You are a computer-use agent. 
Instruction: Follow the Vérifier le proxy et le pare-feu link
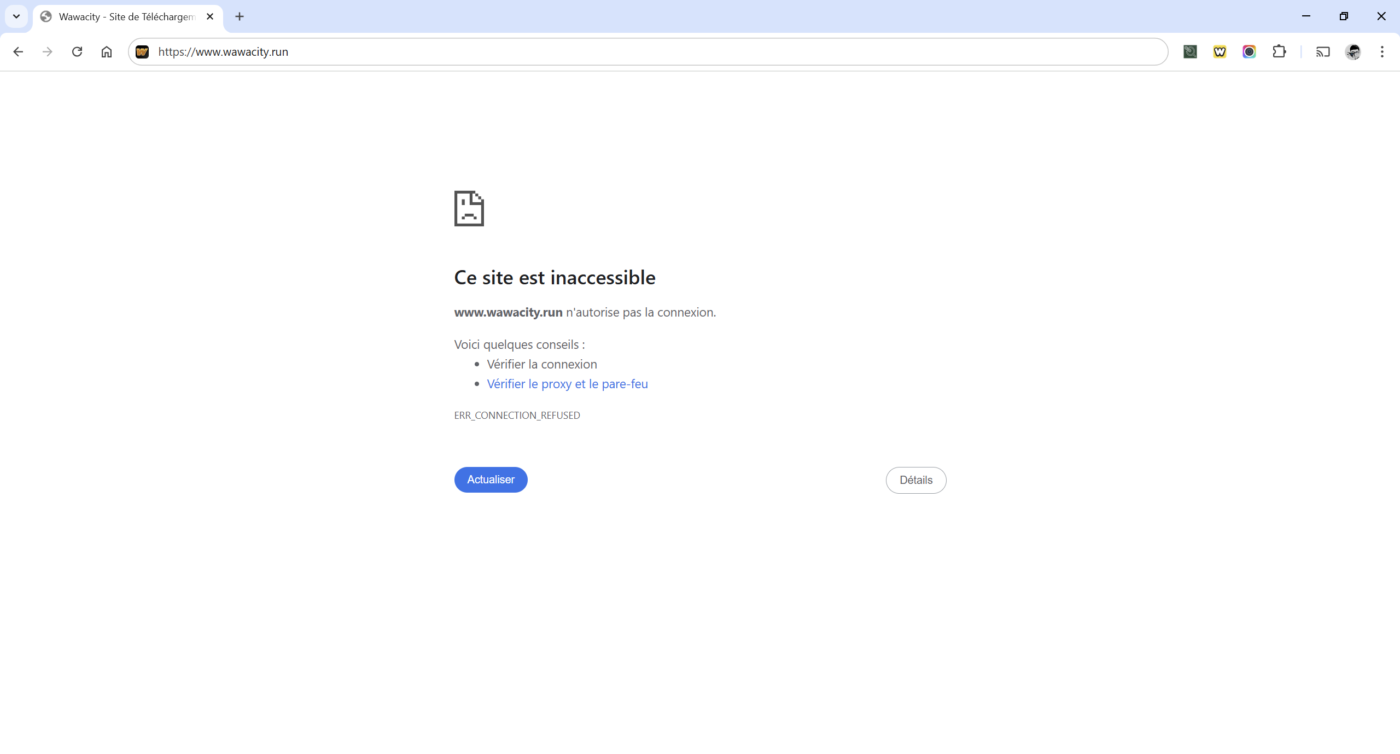pyautogui.click(x=567, y=384)
